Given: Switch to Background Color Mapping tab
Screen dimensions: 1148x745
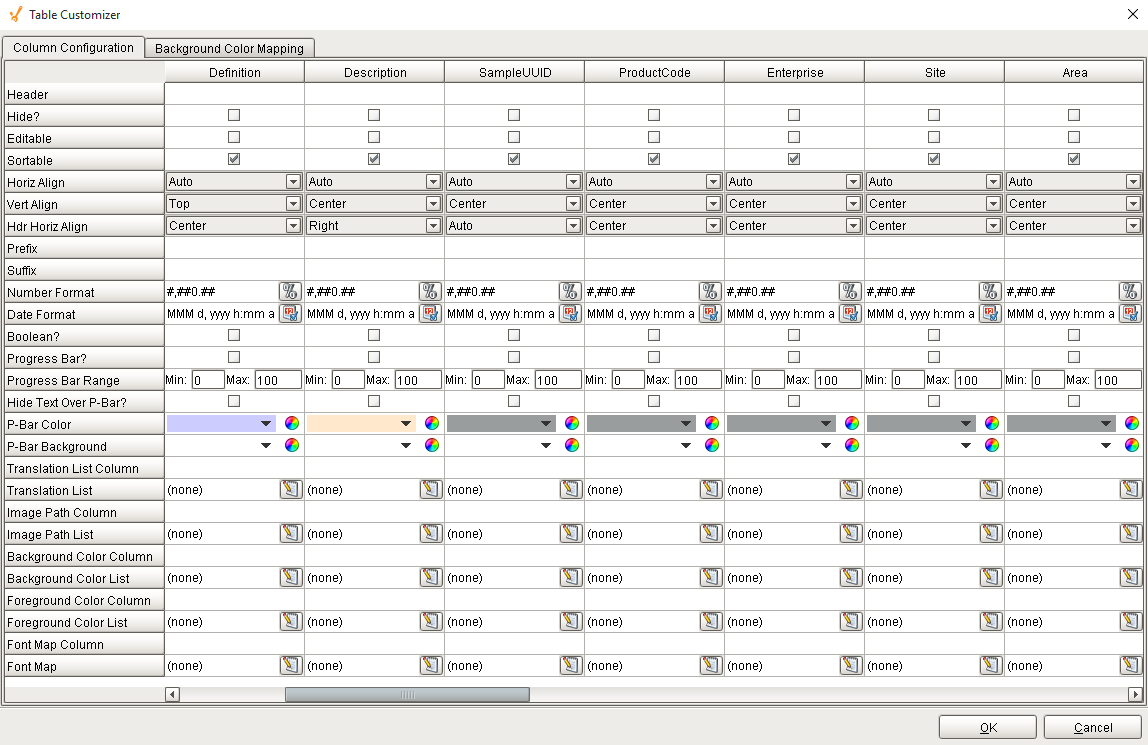Looking at the screenshot, I should [x=229, y=48].
